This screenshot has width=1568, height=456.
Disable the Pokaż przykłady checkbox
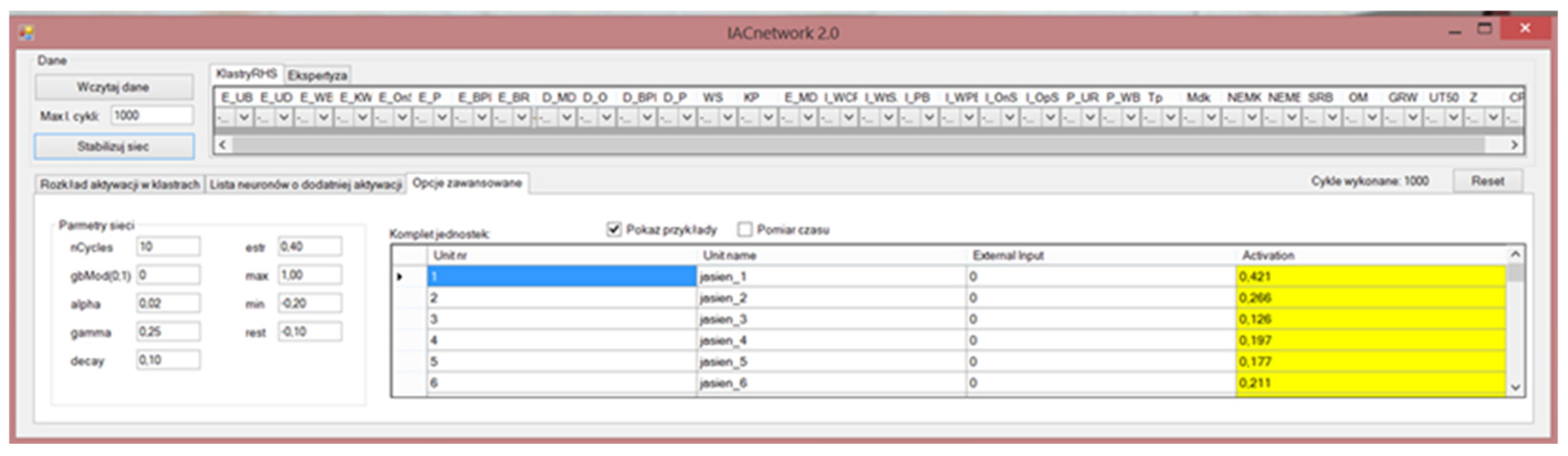tap(614, 229)
